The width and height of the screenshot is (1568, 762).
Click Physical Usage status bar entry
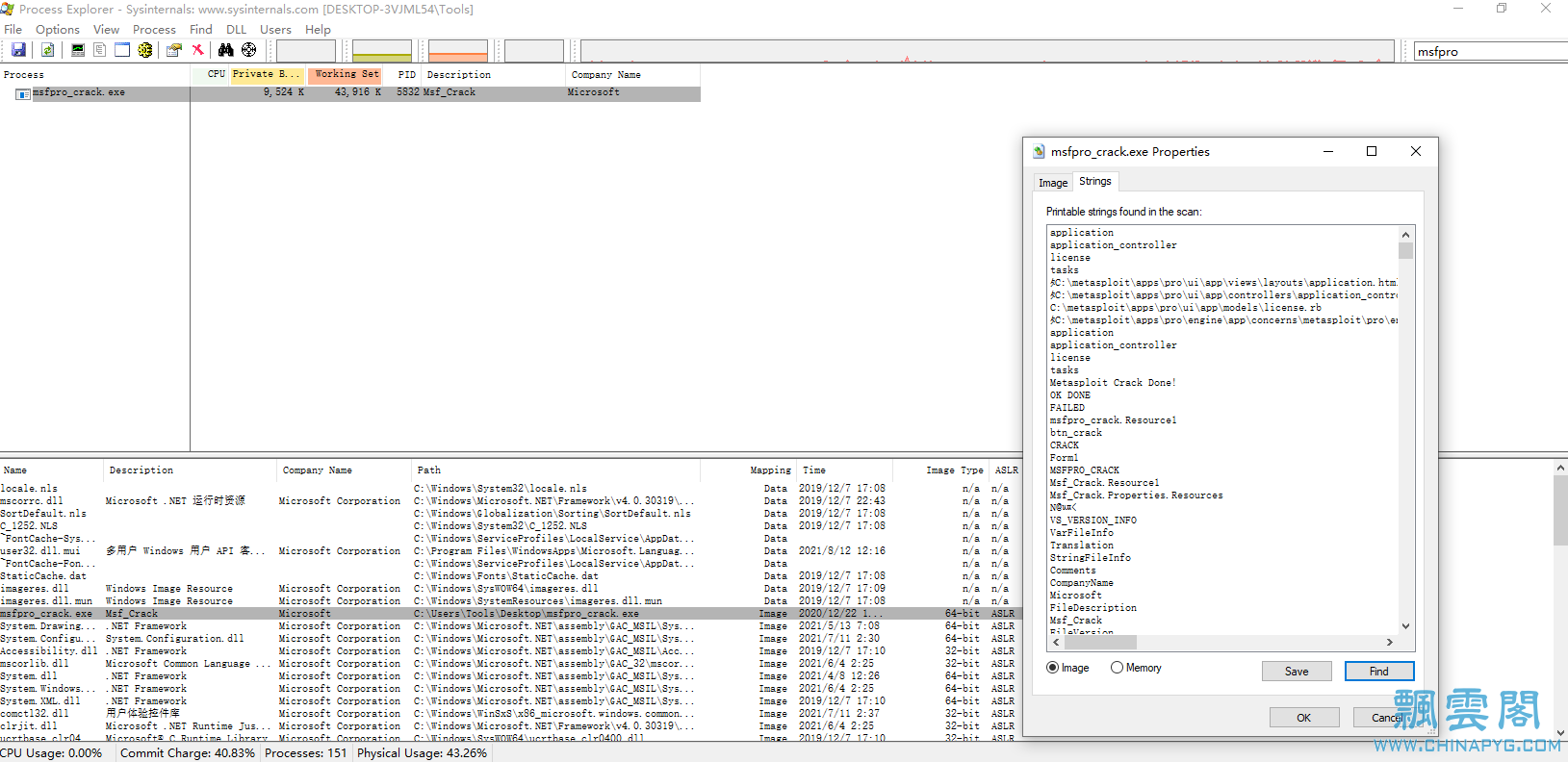(x=423, y=753)
